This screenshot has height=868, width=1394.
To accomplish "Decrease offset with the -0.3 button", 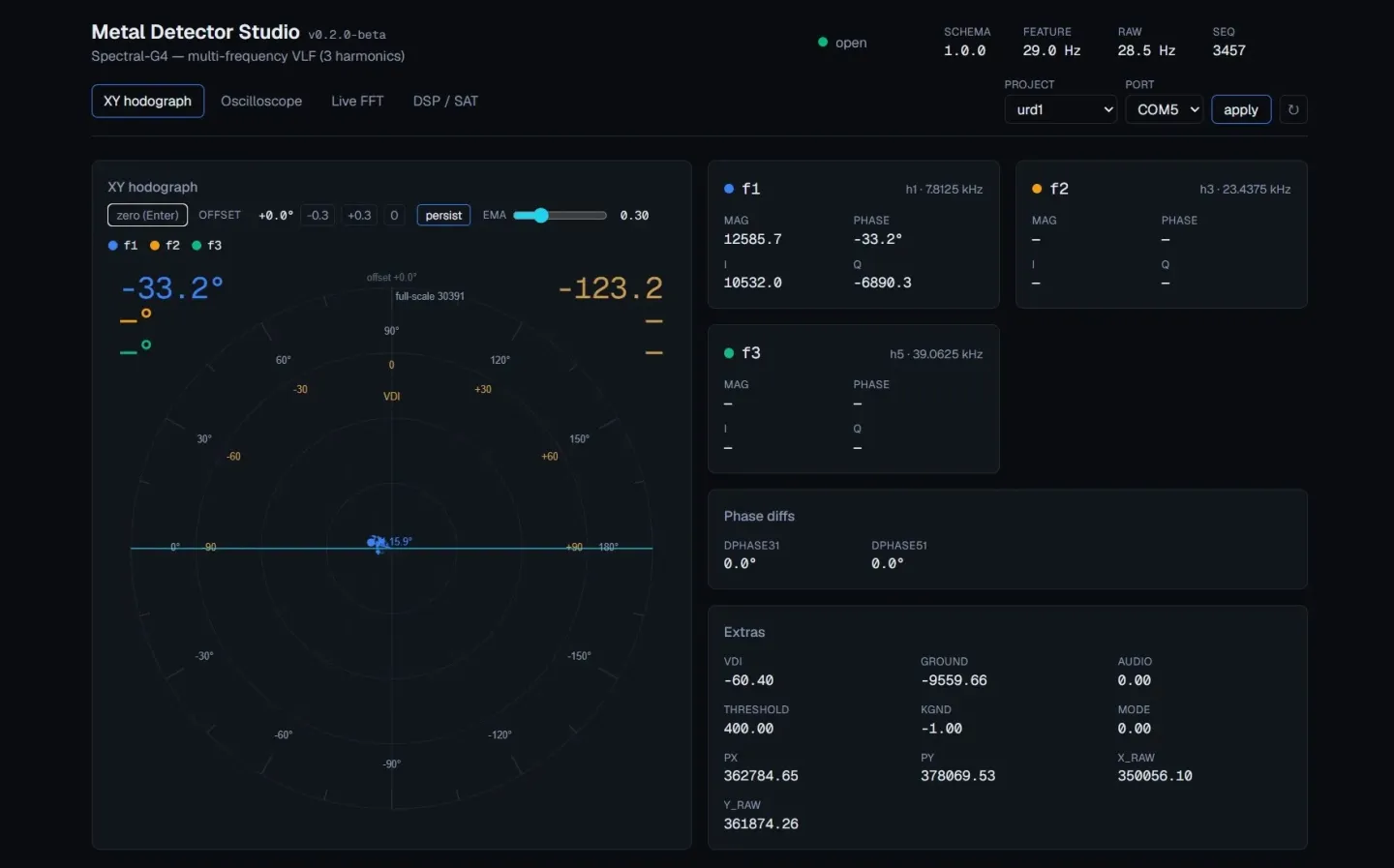I will 318,215.
